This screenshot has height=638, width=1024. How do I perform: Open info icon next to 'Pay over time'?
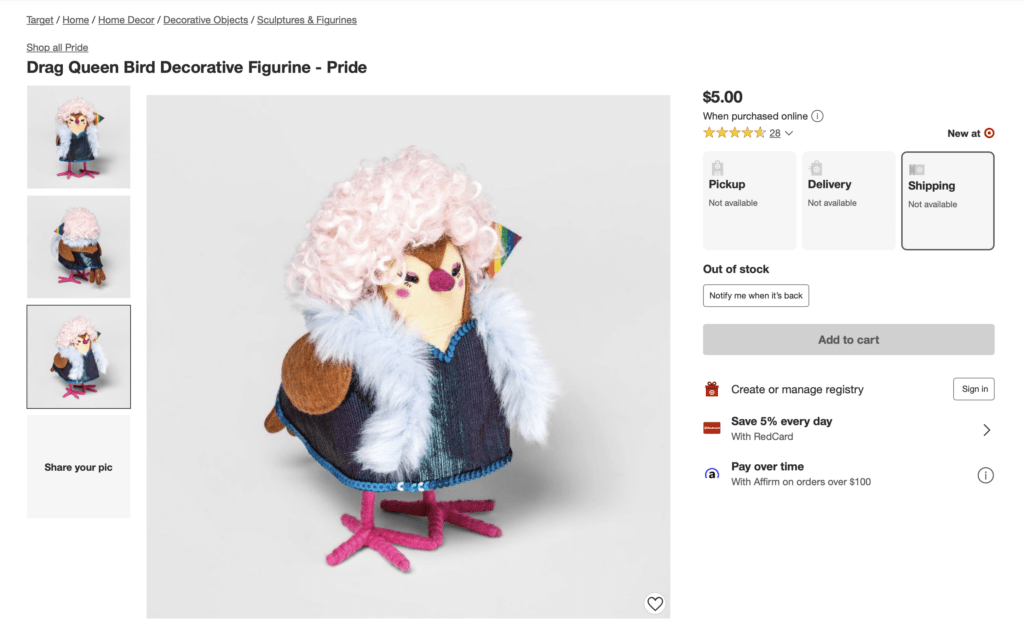986,474
